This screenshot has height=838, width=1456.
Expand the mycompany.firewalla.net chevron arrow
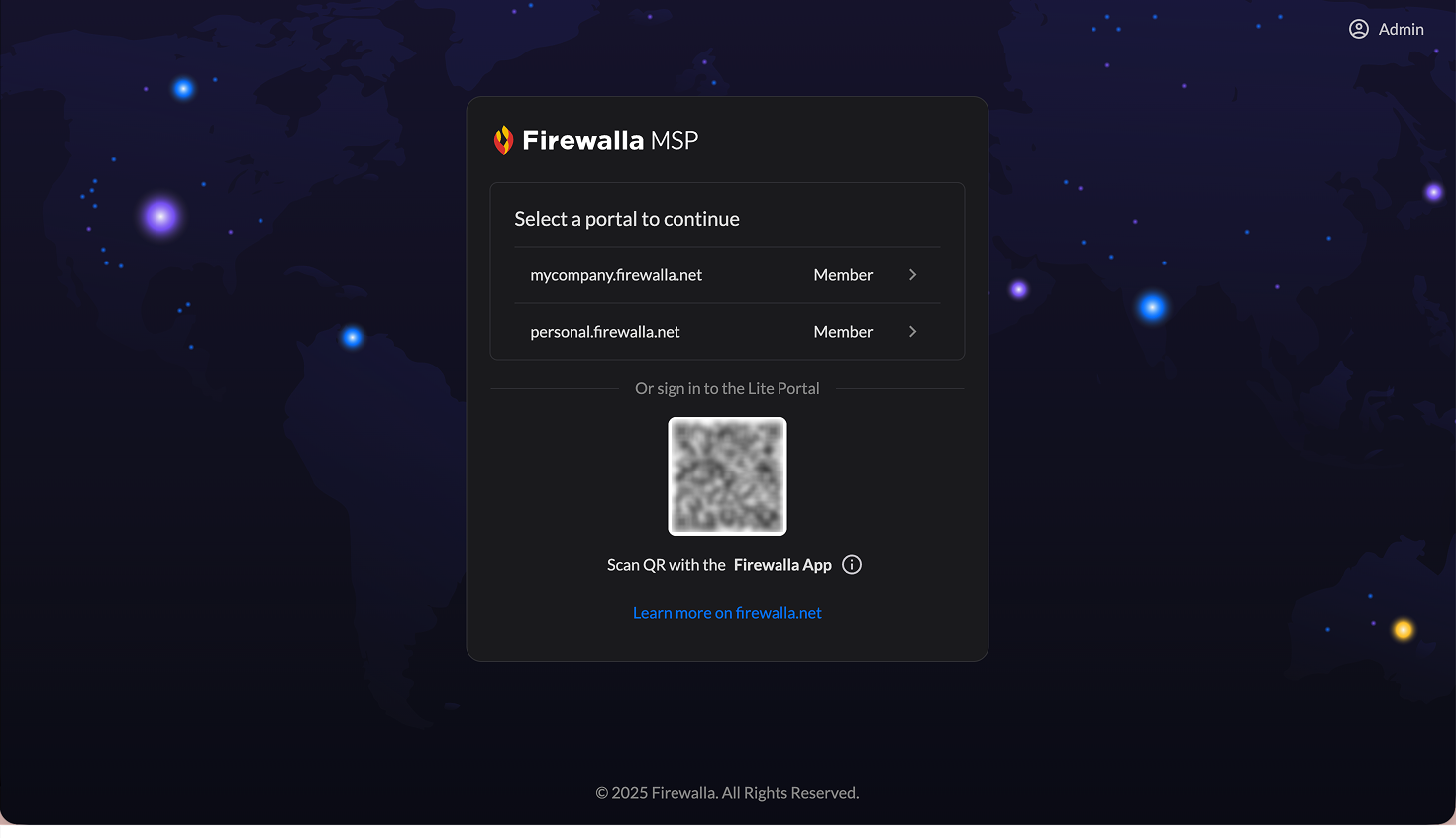[912, 275]
